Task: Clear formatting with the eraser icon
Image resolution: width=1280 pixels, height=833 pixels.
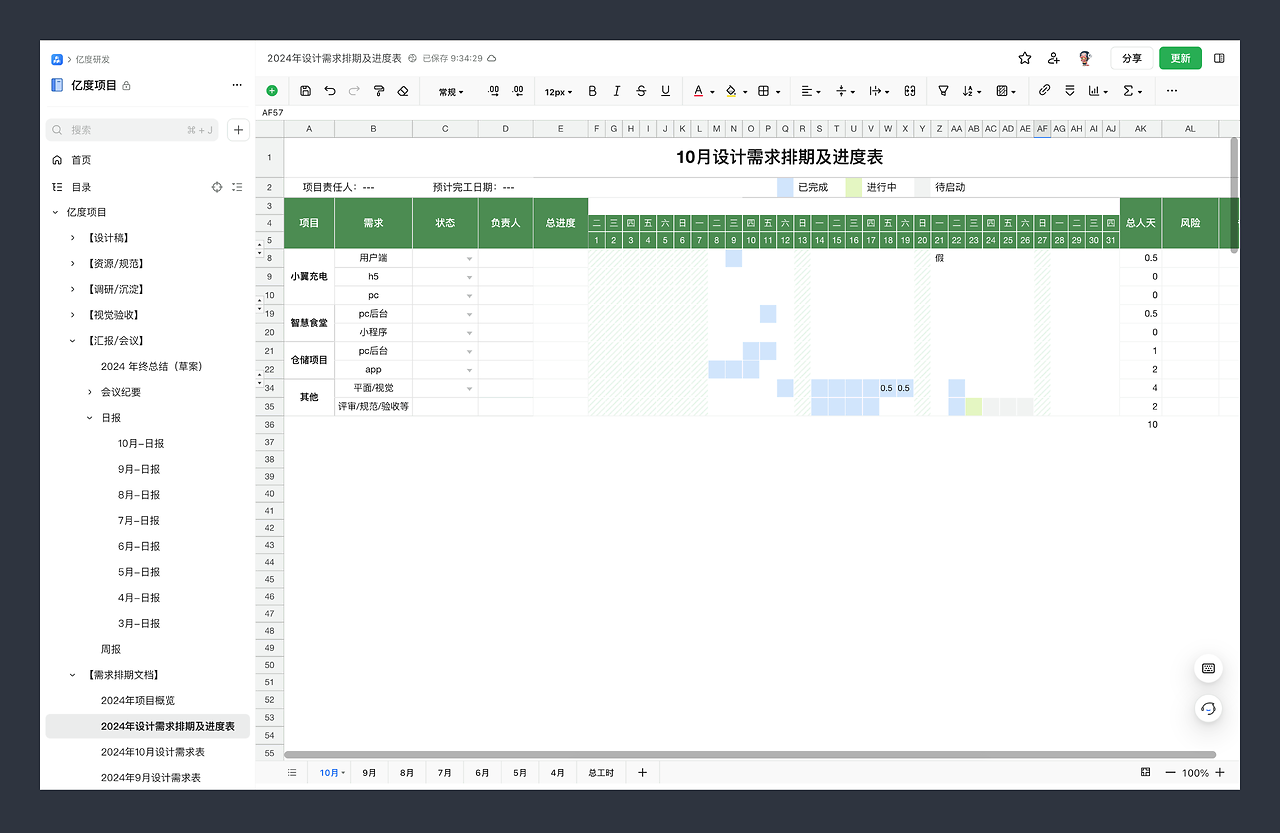Action: [x=403, y=91]
